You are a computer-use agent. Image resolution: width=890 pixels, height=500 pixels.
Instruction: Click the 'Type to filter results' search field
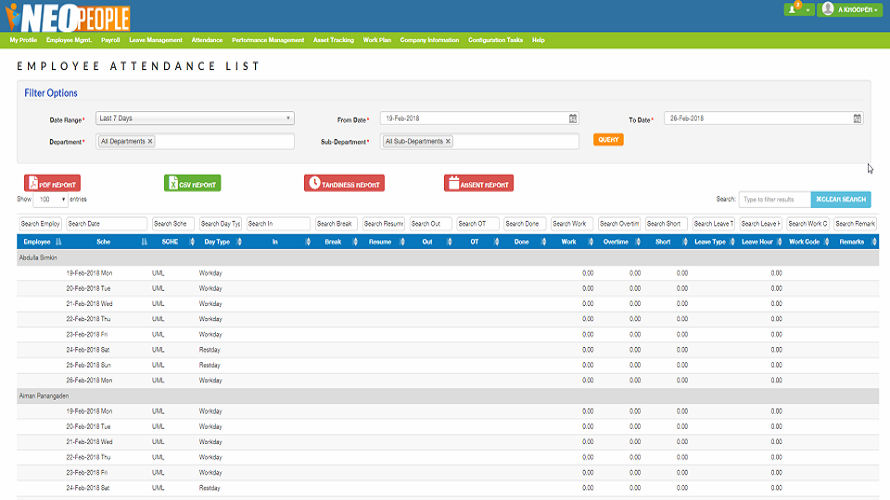coord(774,199)
